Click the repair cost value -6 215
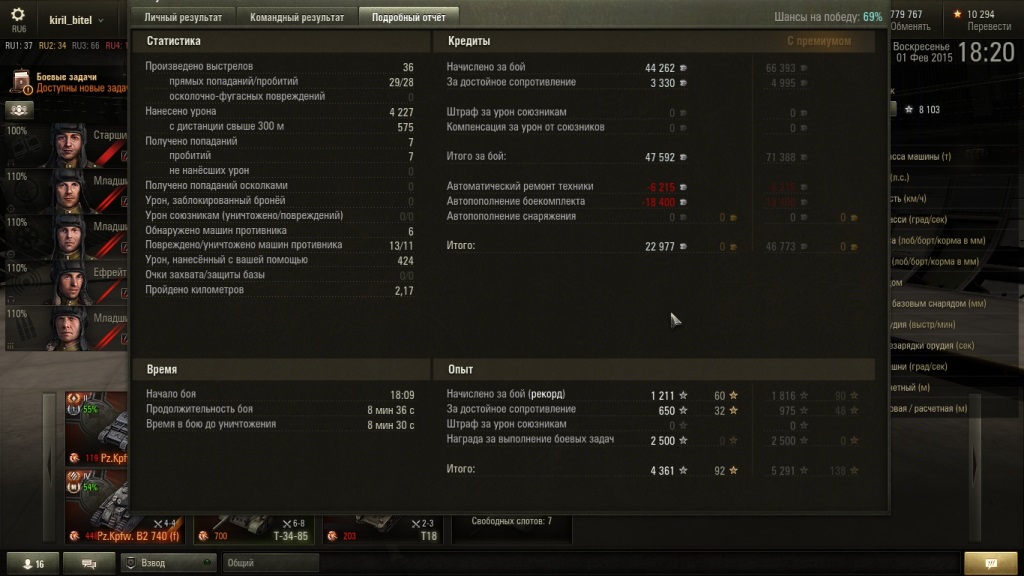1024x576 pixels. pos(660,187)
